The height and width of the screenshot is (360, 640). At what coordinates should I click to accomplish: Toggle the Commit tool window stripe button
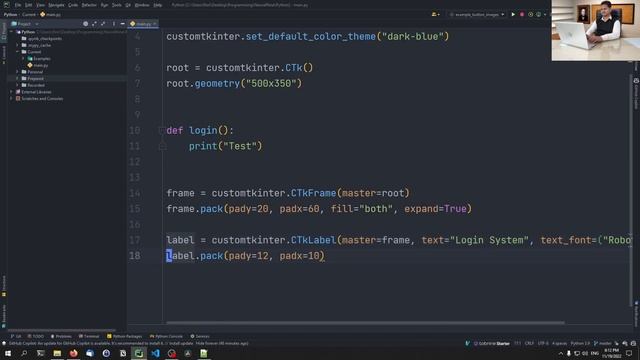tap(4, 54)
